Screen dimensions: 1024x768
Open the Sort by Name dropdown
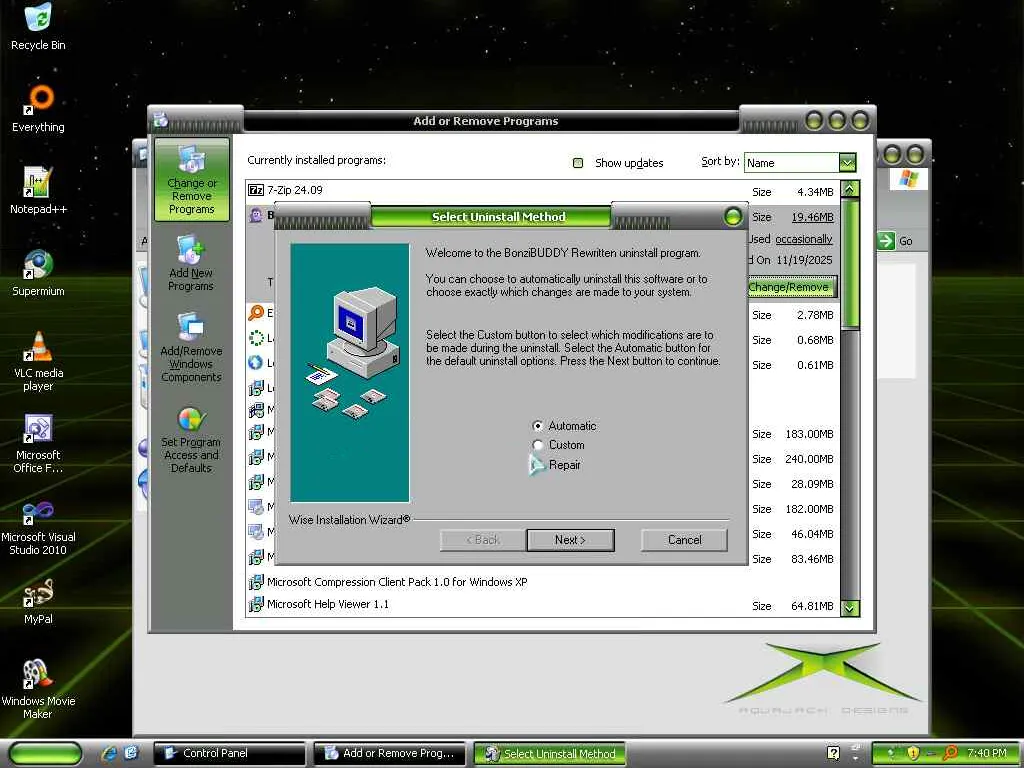tap(847, 163)
